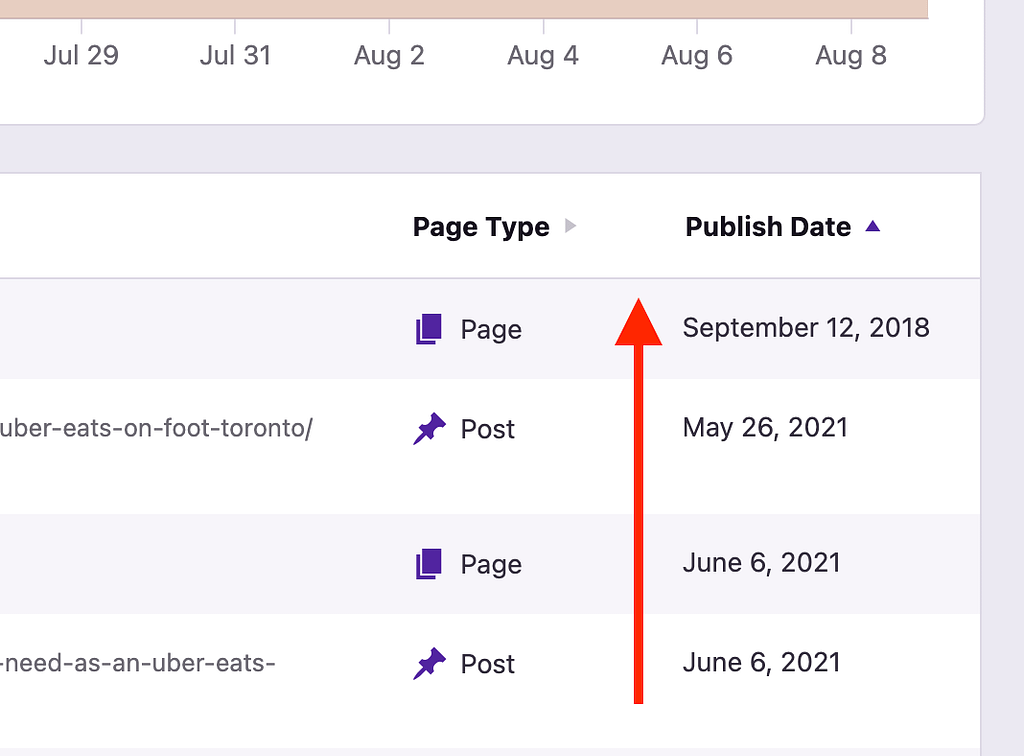The width and height of the screenshot is (1024, 756).
Task: Click the Post pin icon beside uber-eats-on-foot-toronto
Action: tap(430, 428)
